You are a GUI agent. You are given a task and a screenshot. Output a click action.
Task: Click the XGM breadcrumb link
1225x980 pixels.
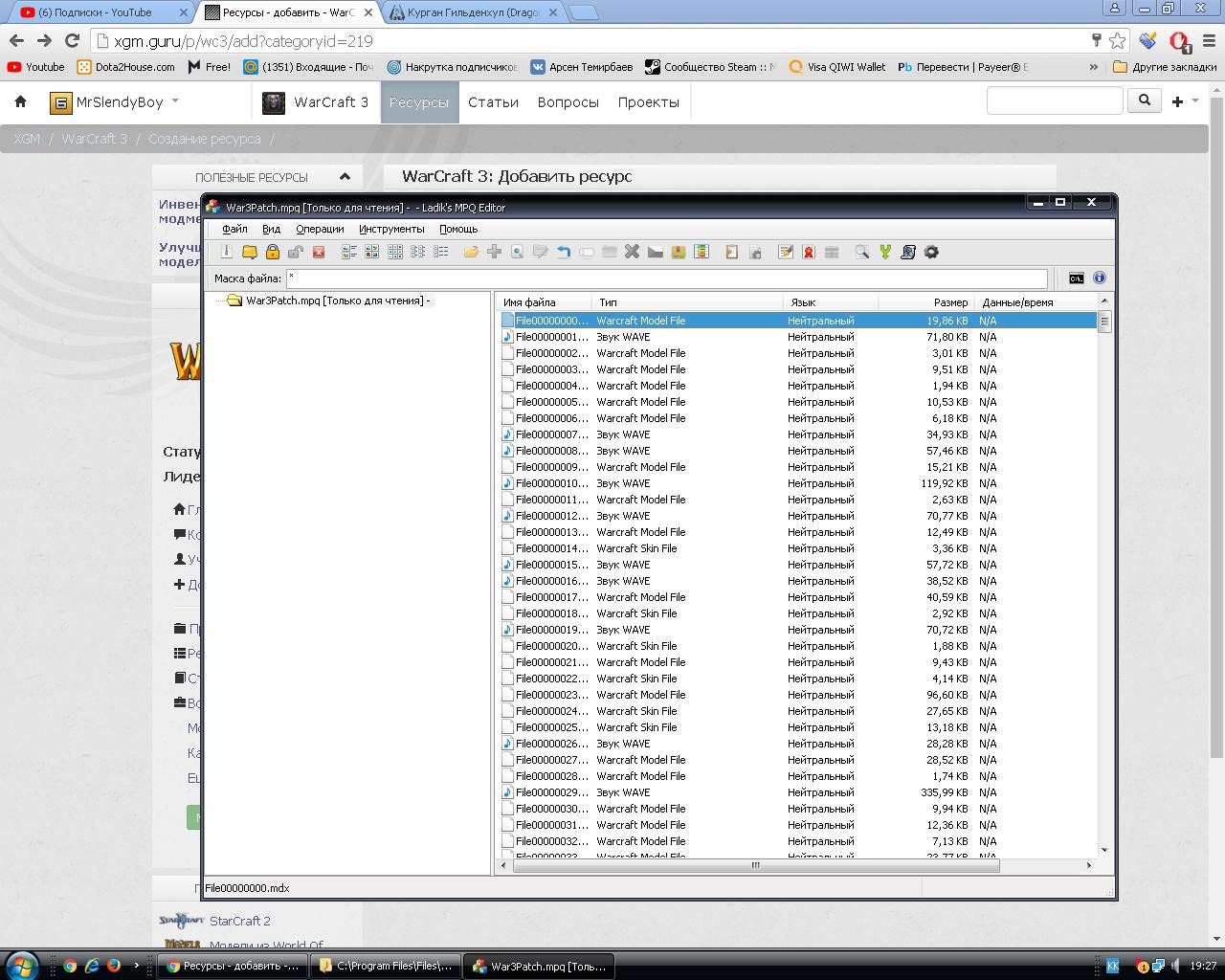click(x=27, y=139)
